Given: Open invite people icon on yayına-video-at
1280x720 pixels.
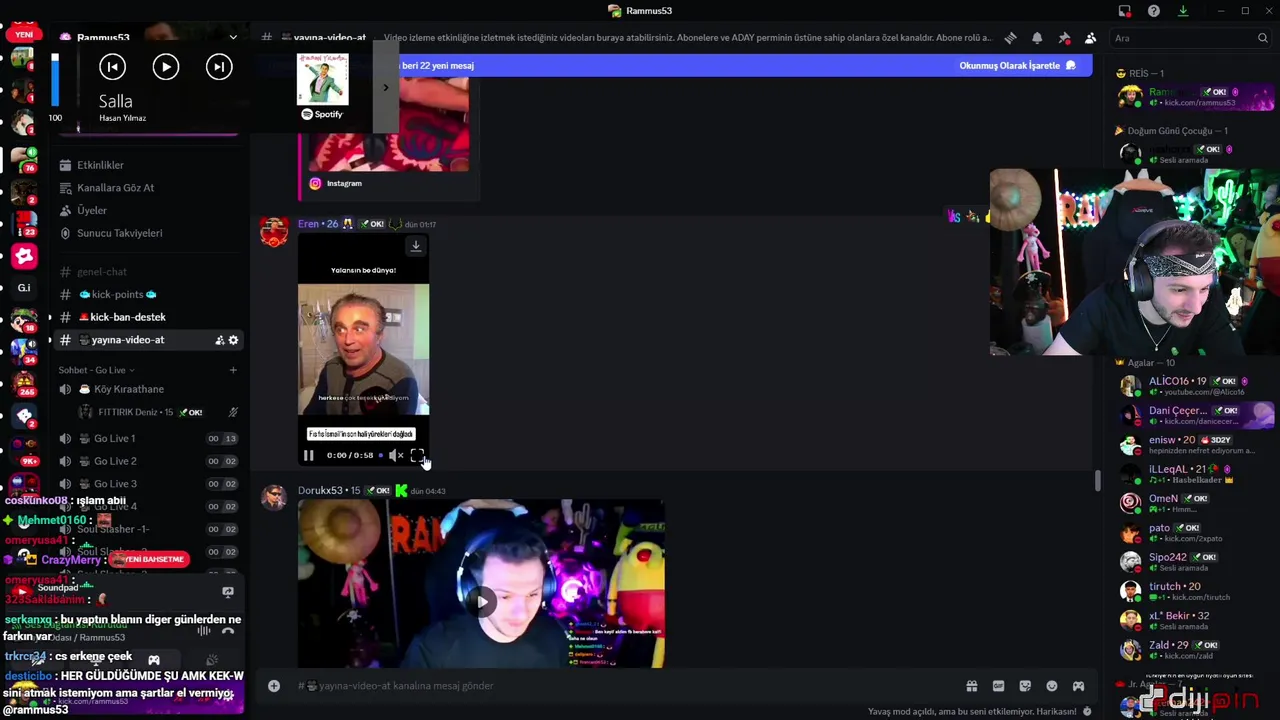Looking at the screenshot, I should [x=219, y=340].
